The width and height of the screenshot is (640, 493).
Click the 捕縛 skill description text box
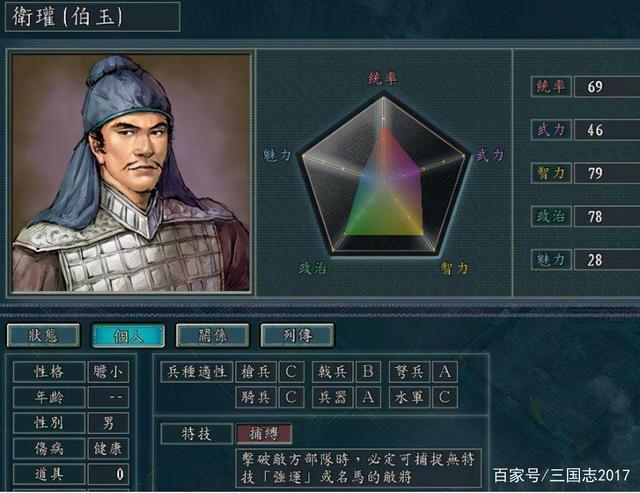(359, 468)
